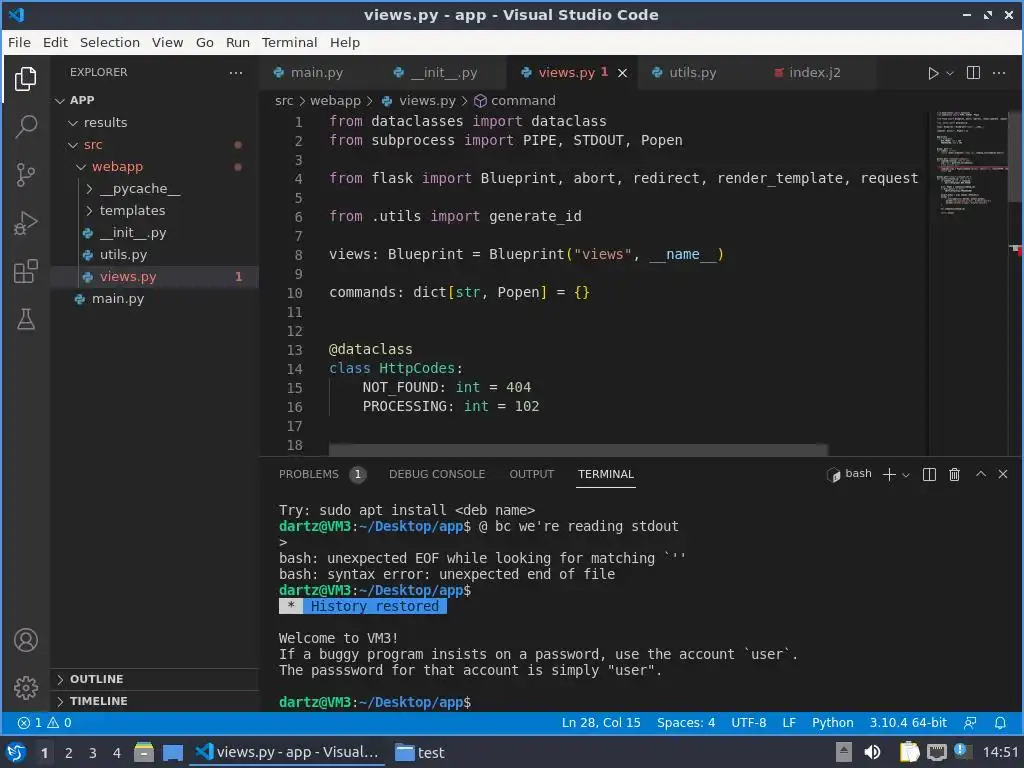
Task: Close the views.py editor tab
Action: point(622,73)
